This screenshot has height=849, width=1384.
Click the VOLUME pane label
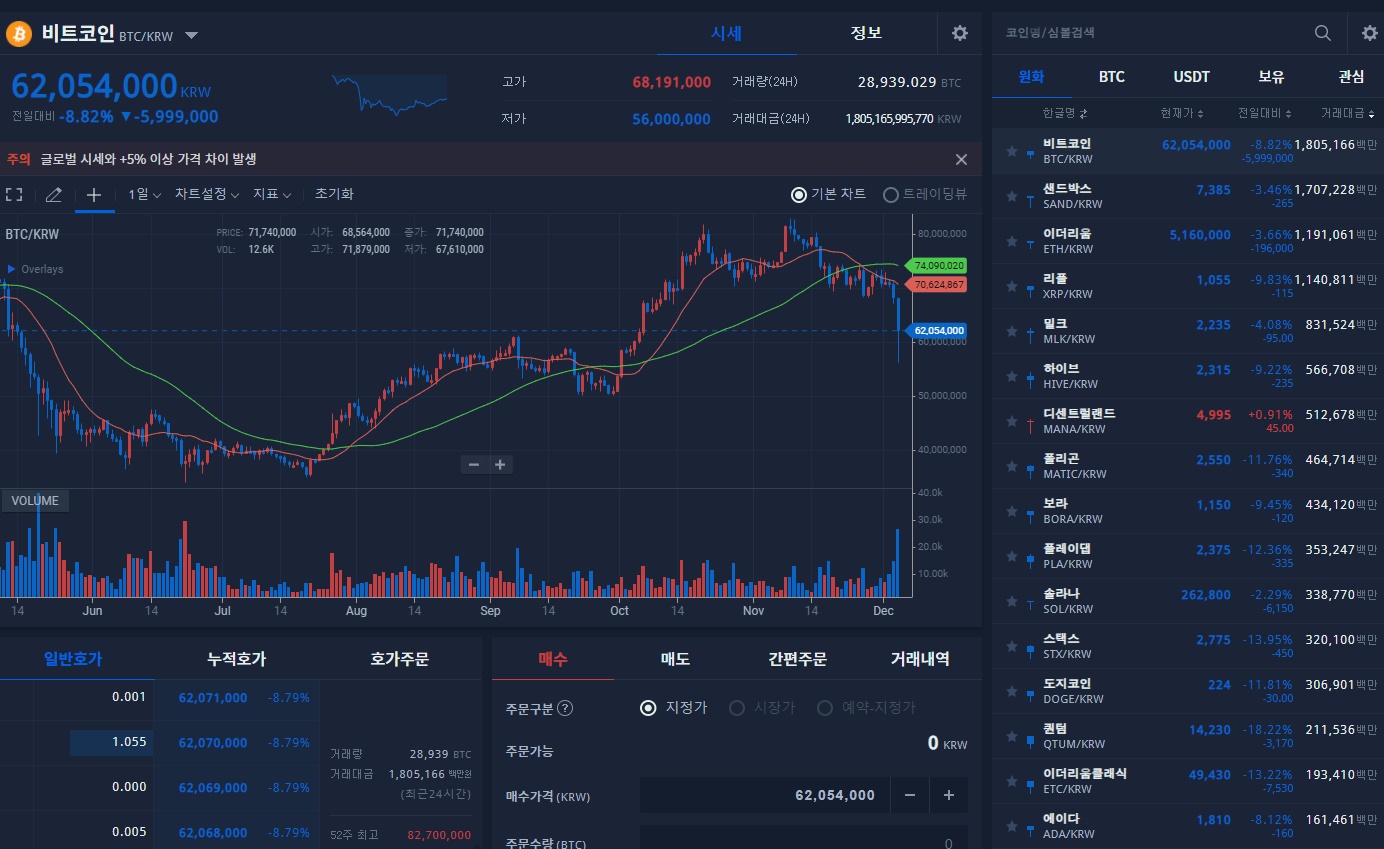tap(35, 501)
